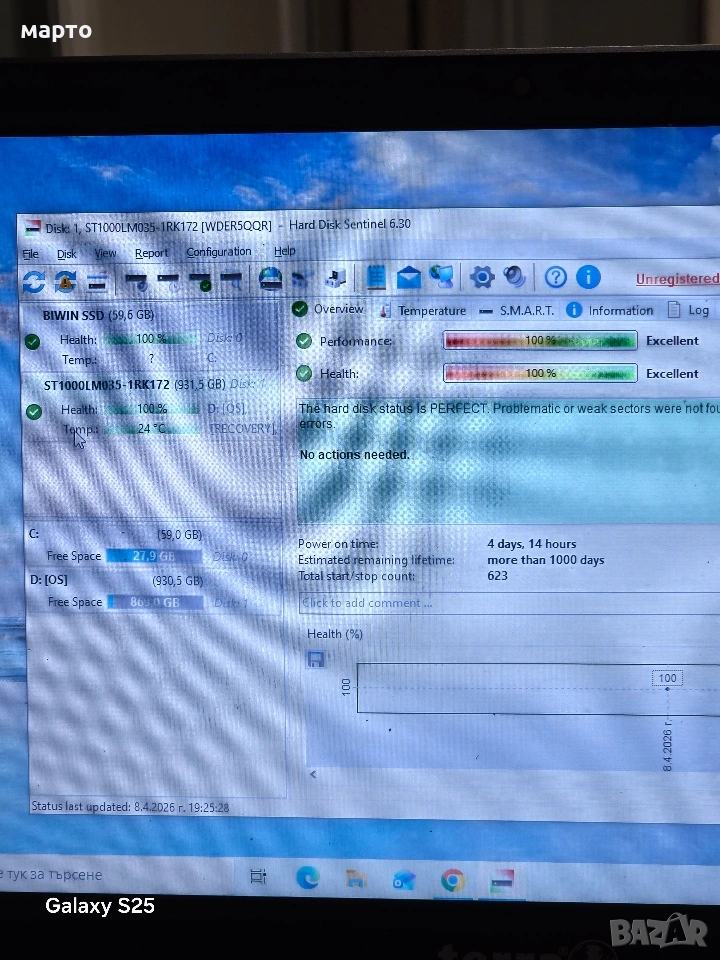Open the Help menu
The height and width of the screenshot is (960, 720).
[x=285, y=250]
